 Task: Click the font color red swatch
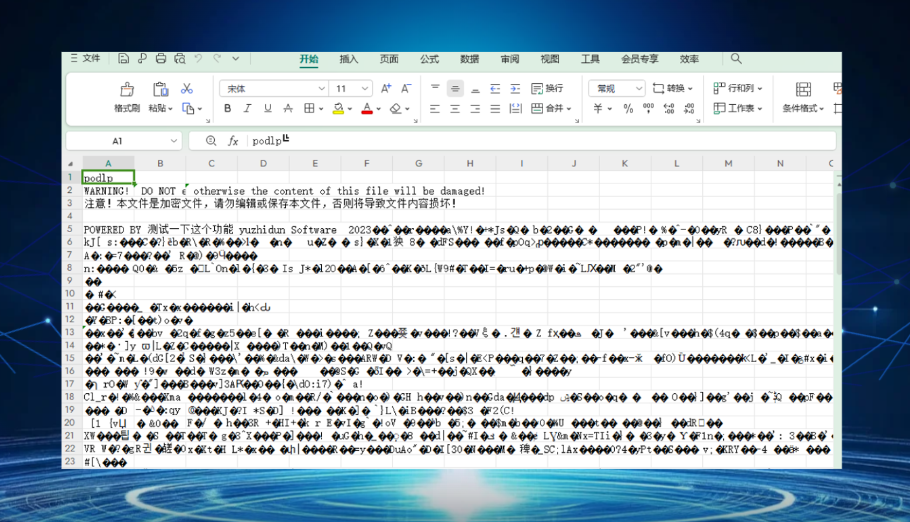coord(367,109)
